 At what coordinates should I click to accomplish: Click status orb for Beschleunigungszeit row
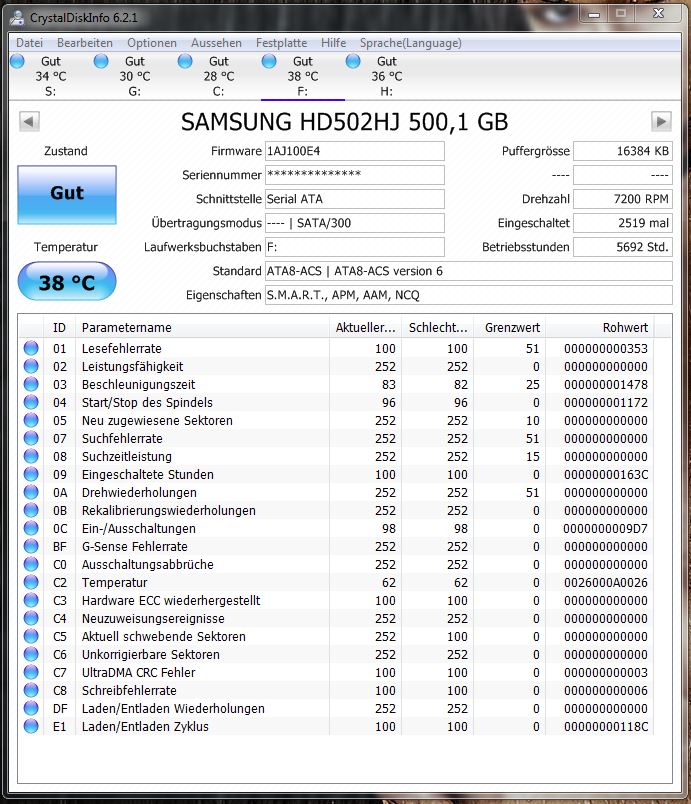[31, 384]
